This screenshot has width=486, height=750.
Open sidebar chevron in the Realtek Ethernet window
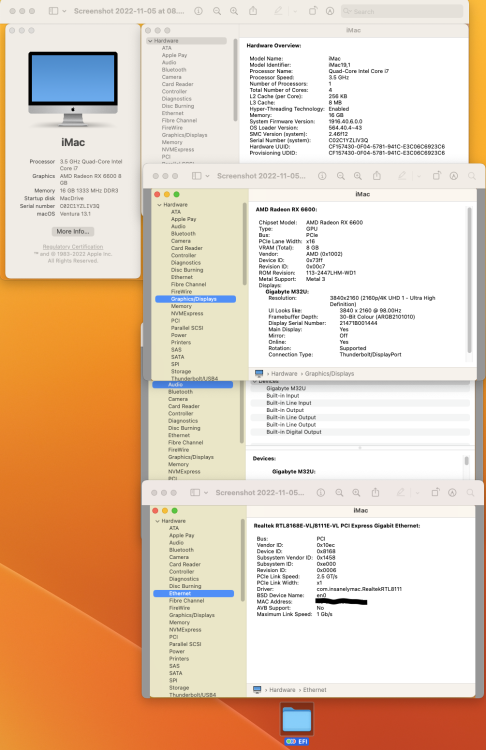coord(206,493)
